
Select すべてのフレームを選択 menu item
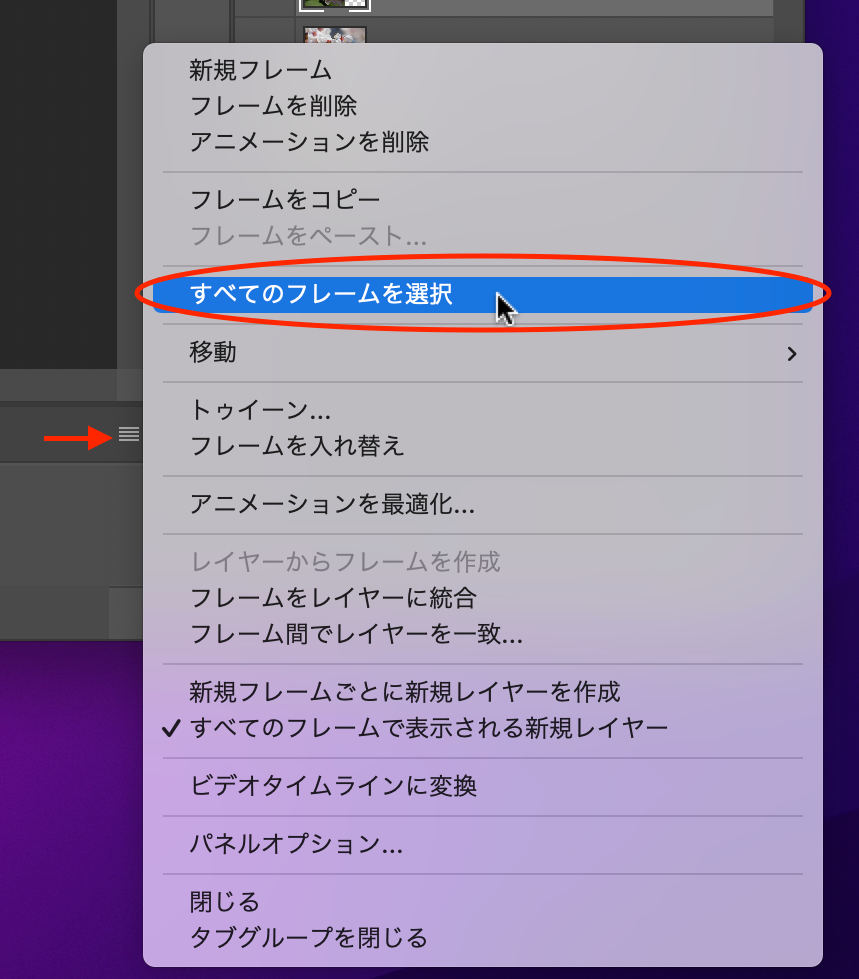pyautogui.click(x=483, y=294)
